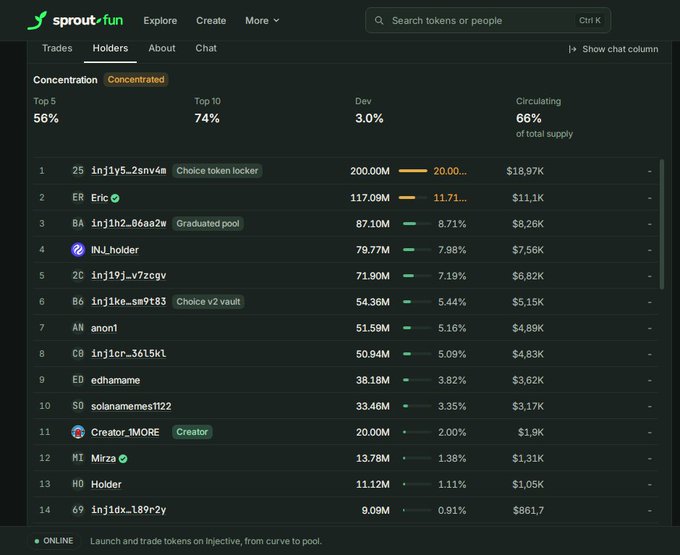Open holder inj1ke…sm9t83

pyautogui.click(x=128, y=301)
